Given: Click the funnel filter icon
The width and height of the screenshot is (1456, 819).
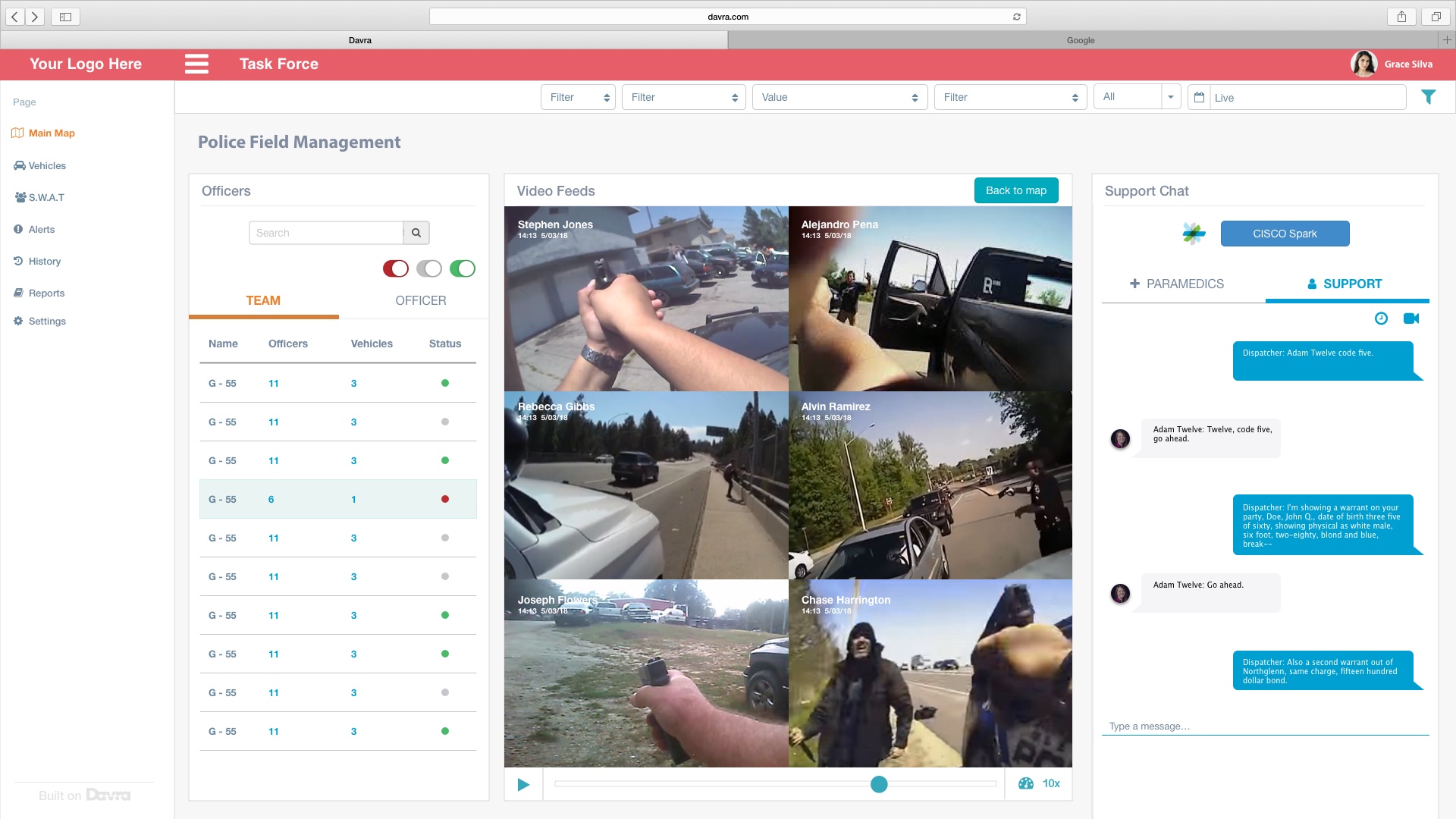Looking at the screenshot, I should (1428, 97).
